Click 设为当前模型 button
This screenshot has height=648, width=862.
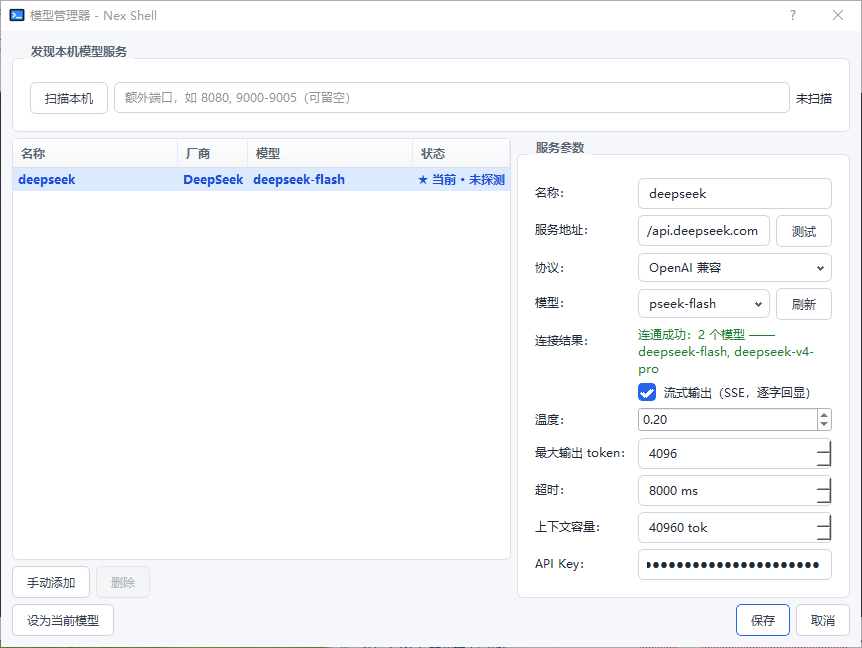63,621
